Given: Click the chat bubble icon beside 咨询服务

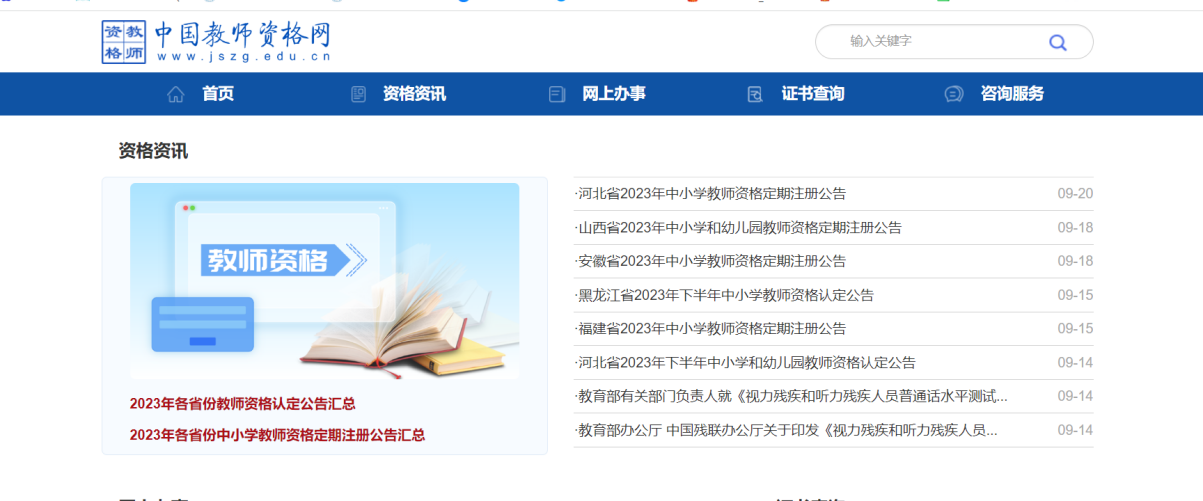Looking at the screenshot, I should (954, 94).
